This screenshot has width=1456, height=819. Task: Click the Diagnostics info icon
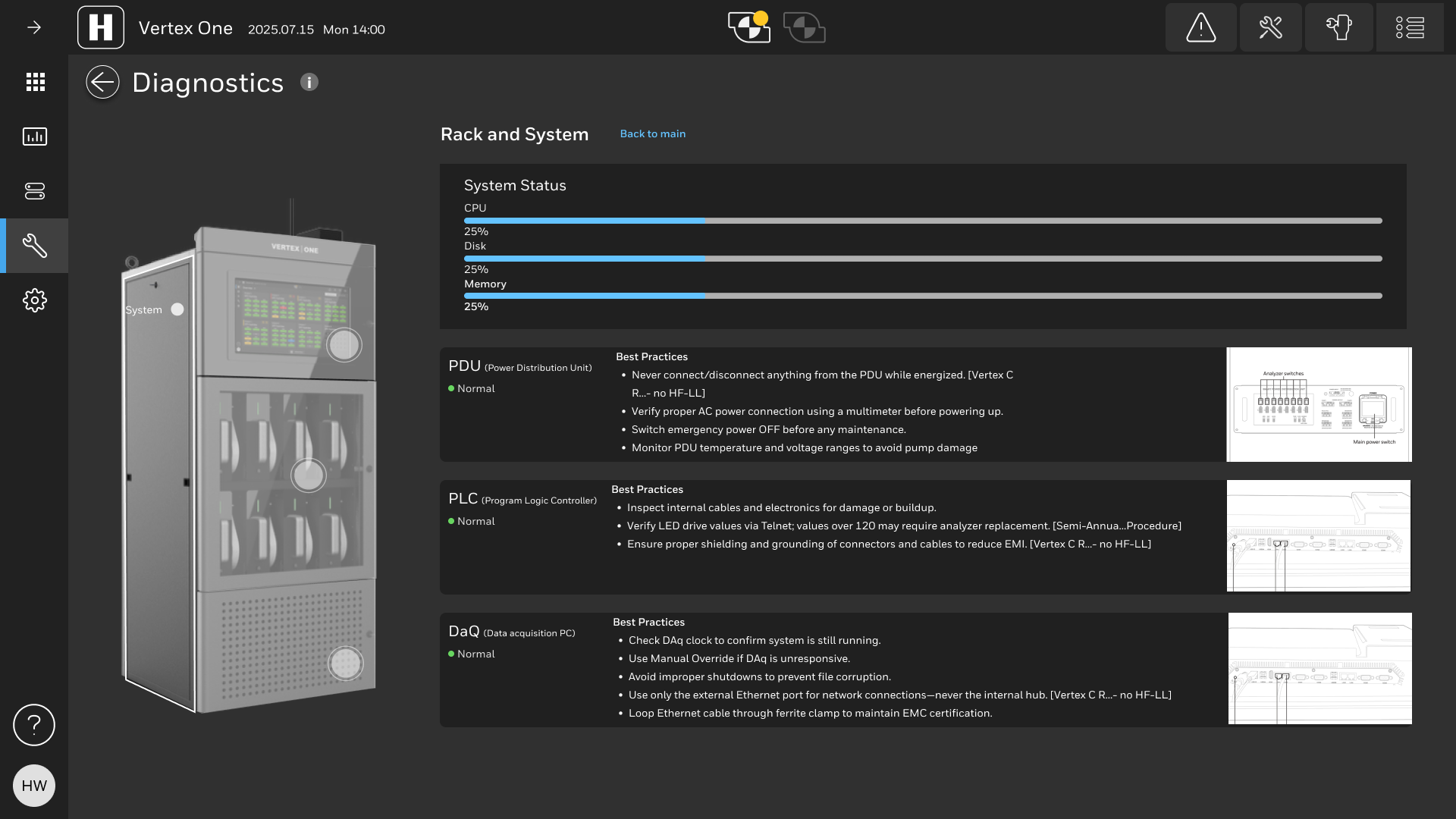click(309, 82)
